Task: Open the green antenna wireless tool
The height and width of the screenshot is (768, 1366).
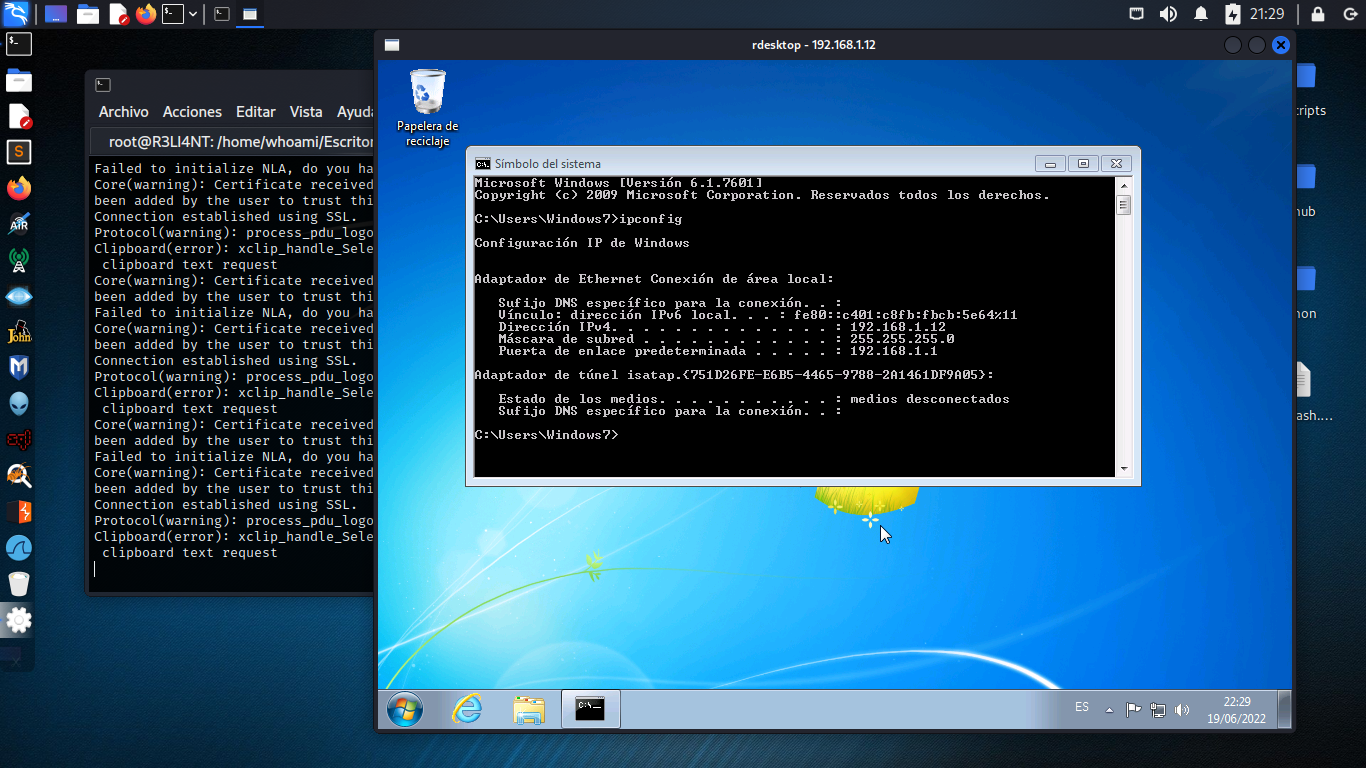Action: pos(19,260)
